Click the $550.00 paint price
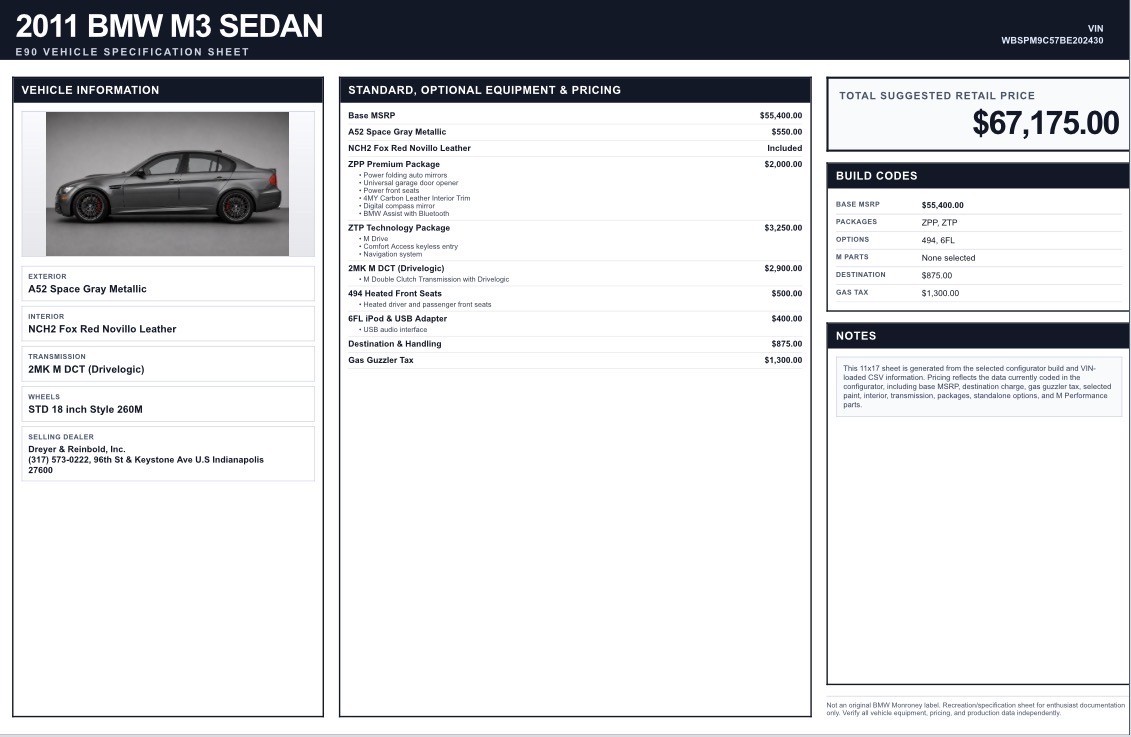 coord(786,132)
